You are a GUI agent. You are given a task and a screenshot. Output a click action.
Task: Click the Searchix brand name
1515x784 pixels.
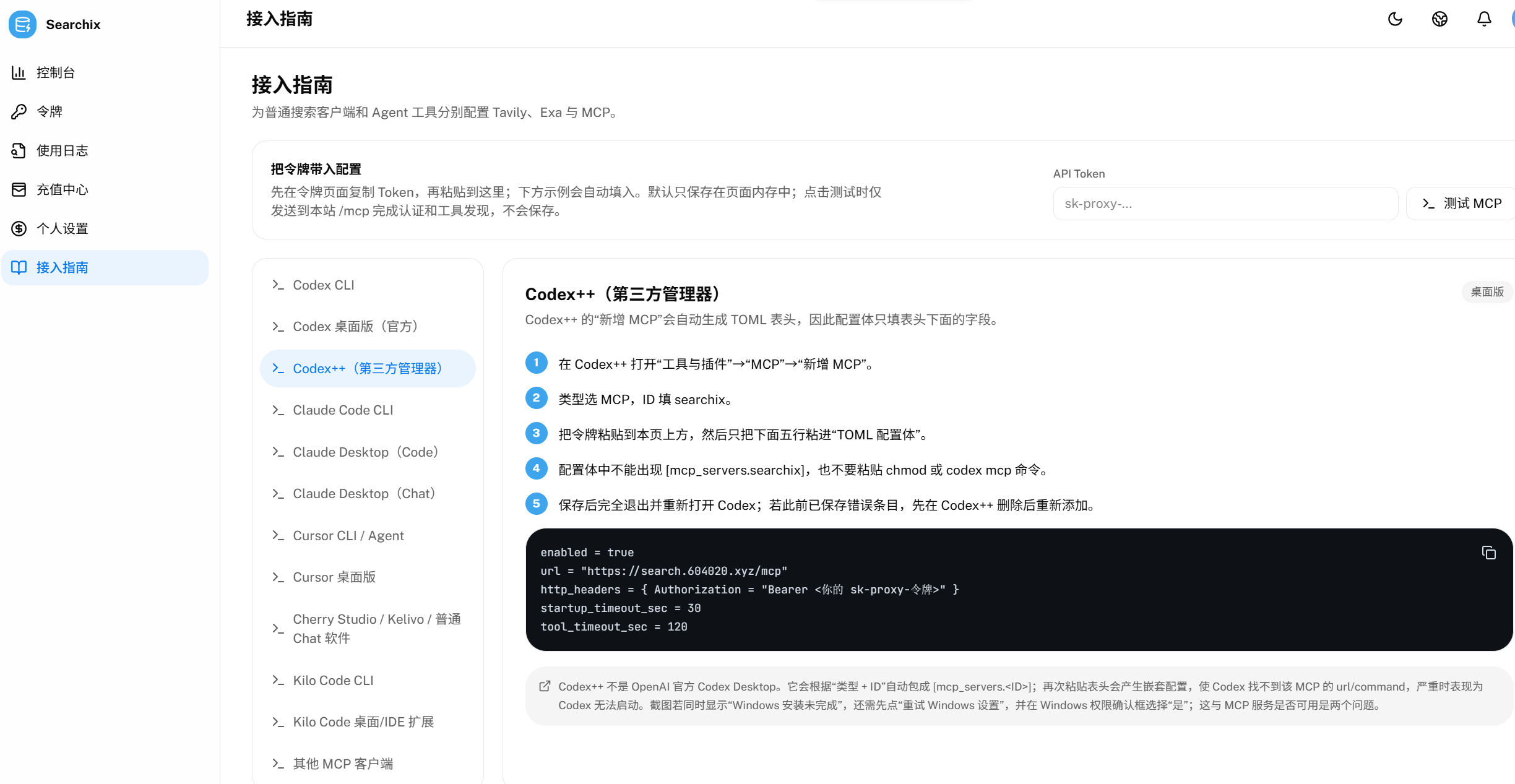click(73, 25)
